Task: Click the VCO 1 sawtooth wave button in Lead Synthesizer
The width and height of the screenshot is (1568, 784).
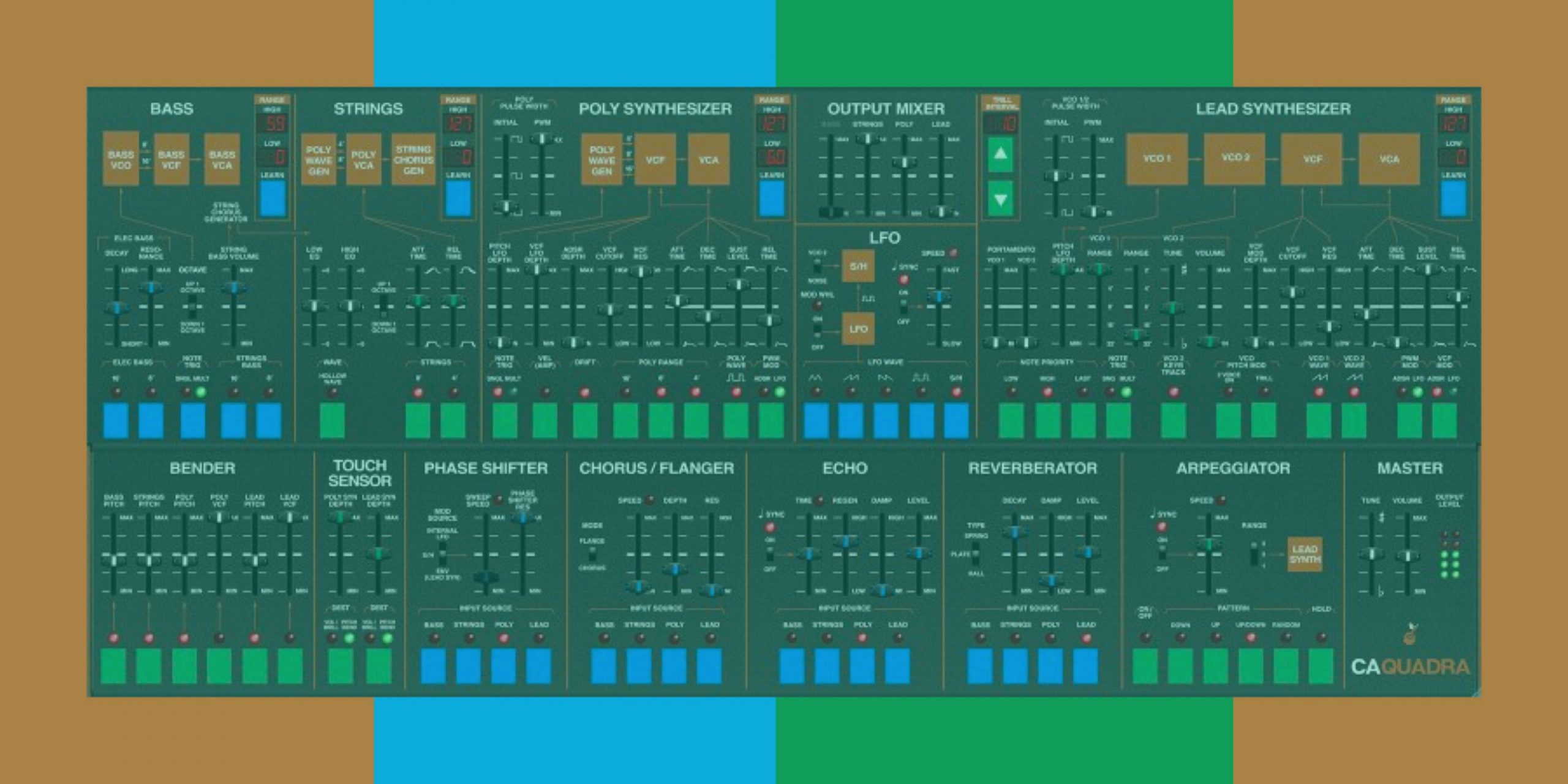Action: (1319, 421)
